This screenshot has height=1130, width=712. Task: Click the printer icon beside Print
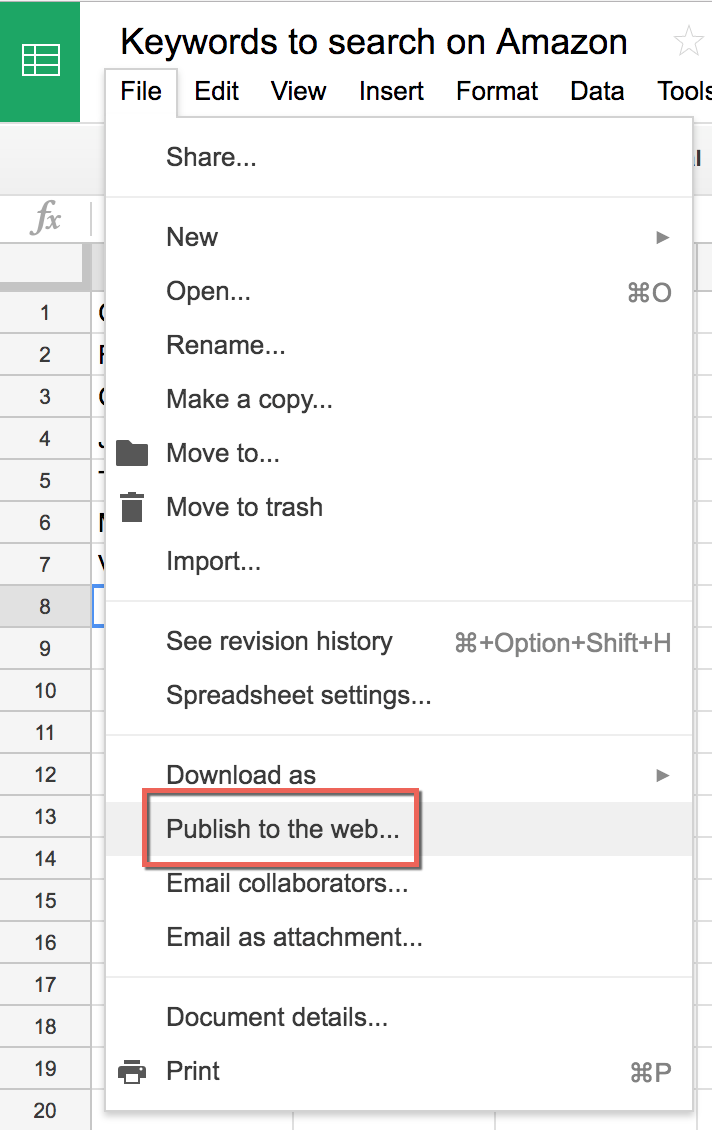[x=132, y=1072]
